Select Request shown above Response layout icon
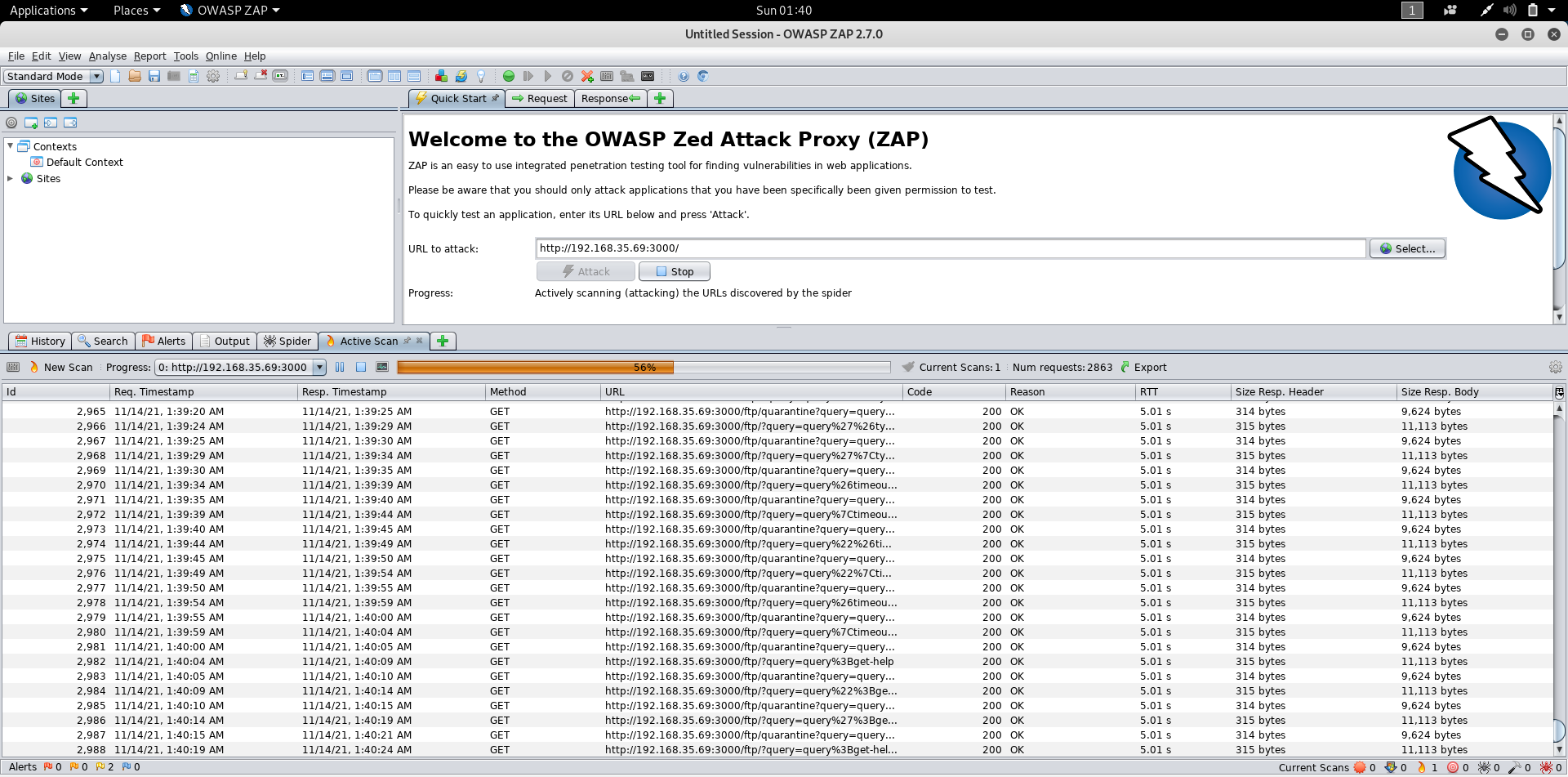 coord(414,76)
